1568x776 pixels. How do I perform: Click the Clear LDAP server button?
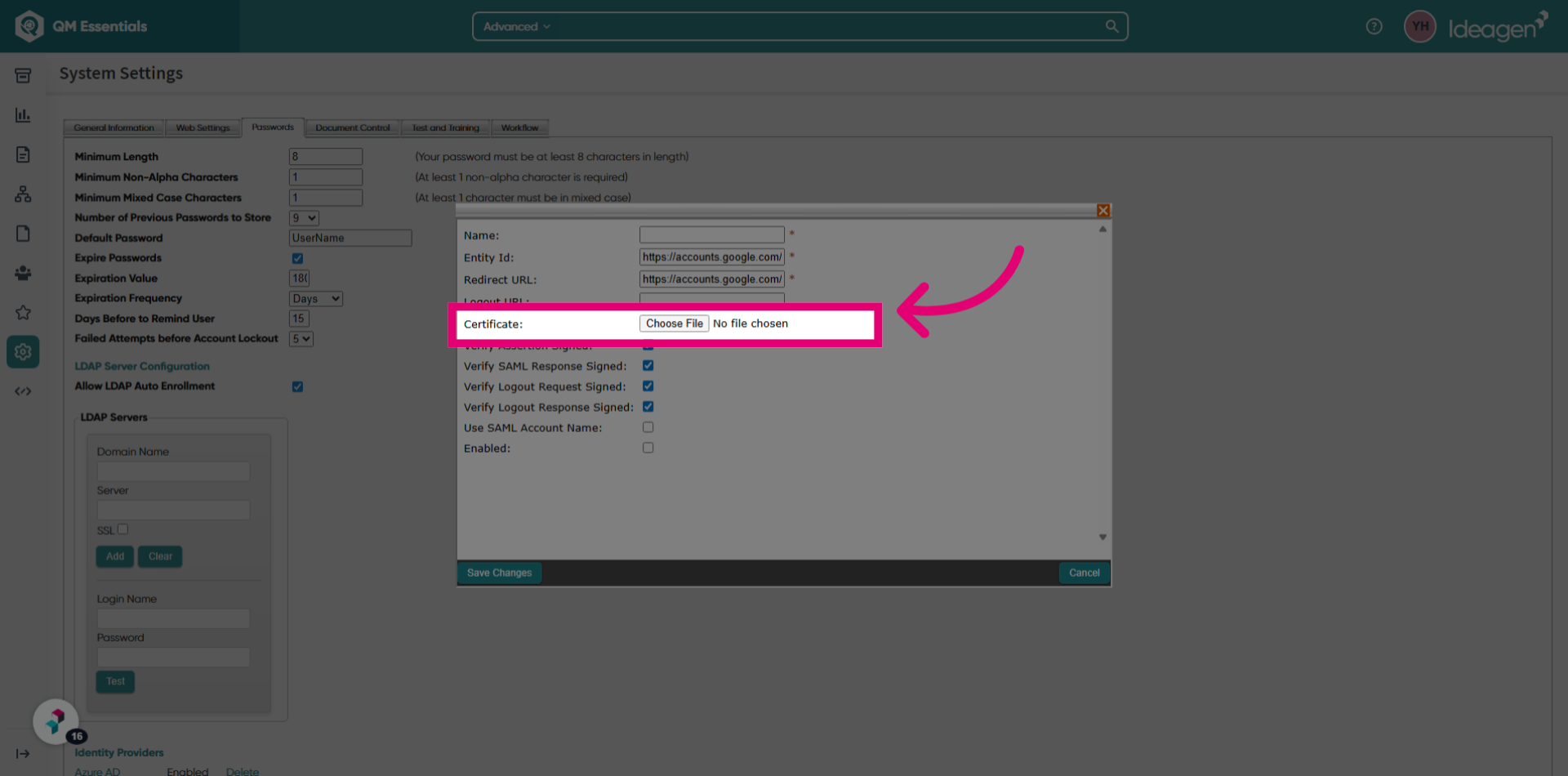(x=160, y=556)
